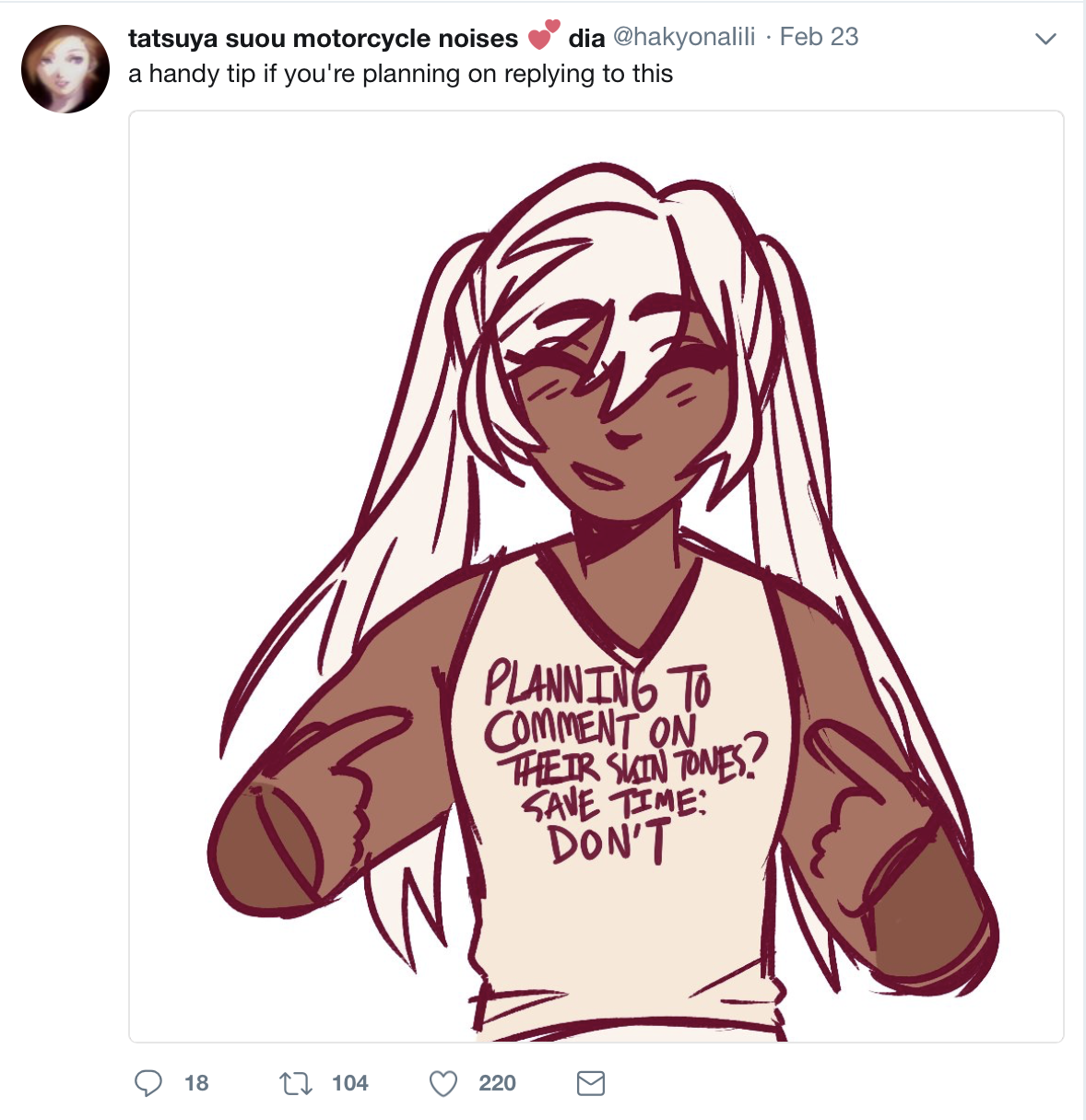
Task: Click the shirt text "SAVE TIME: DON'T" in image
Action: coord(611,827)
